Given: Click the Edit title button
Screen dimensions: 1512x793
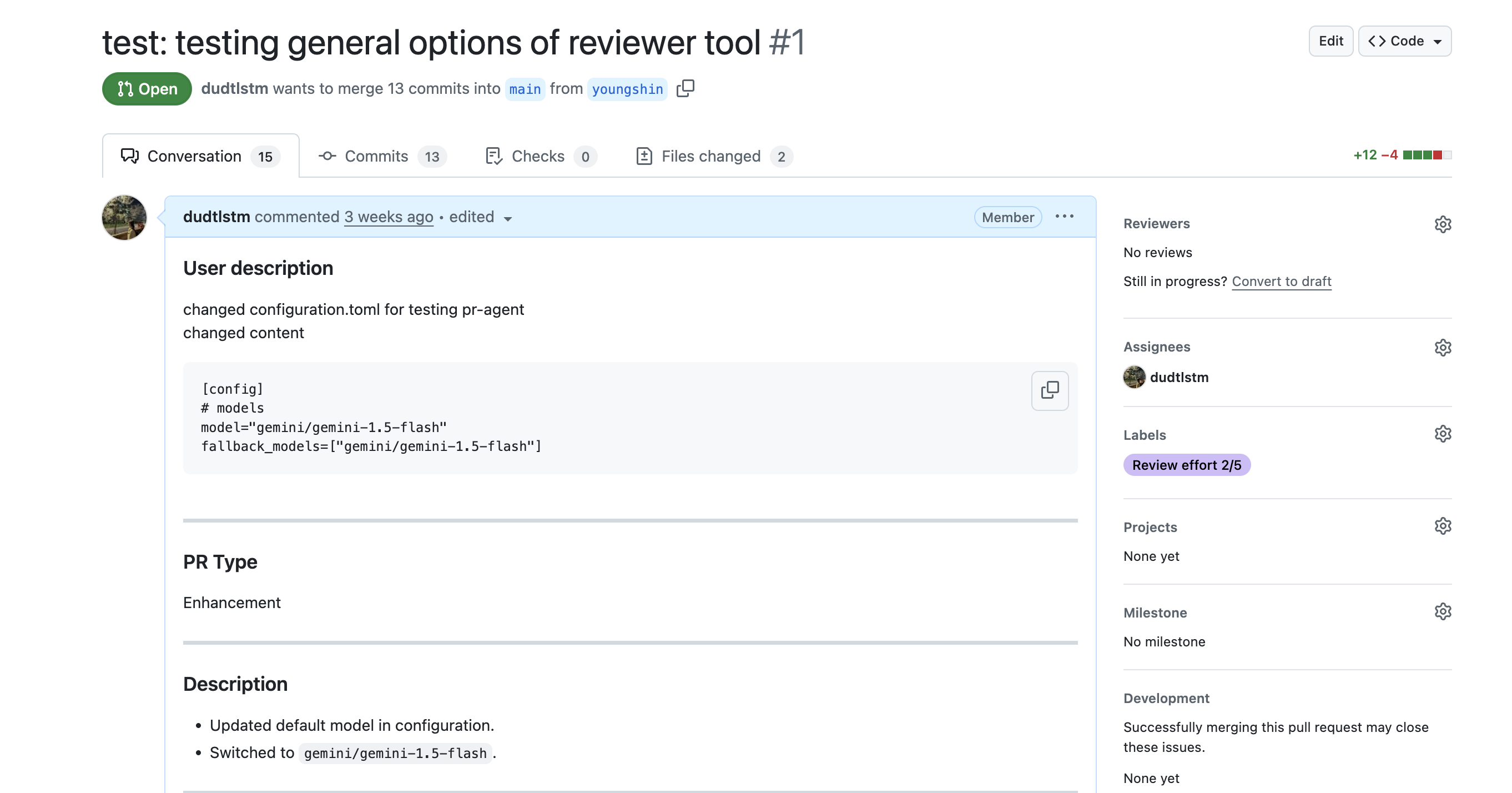Looking at the screenshot, I should 1330,41.
